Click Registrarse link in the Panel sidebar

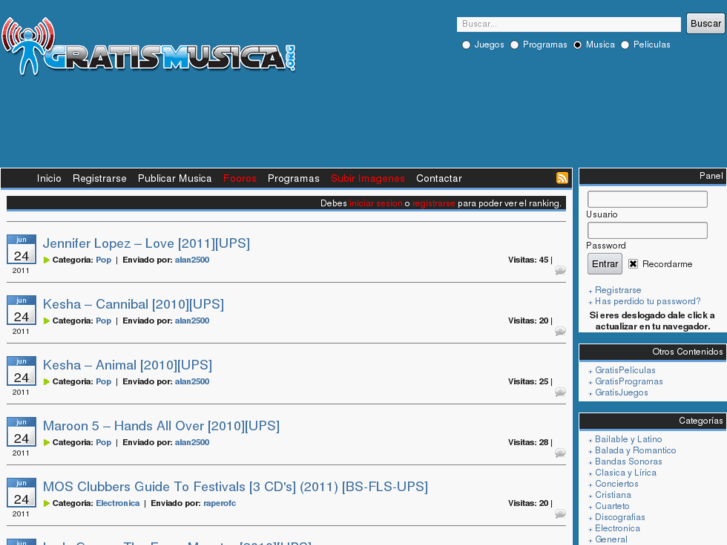618,290
